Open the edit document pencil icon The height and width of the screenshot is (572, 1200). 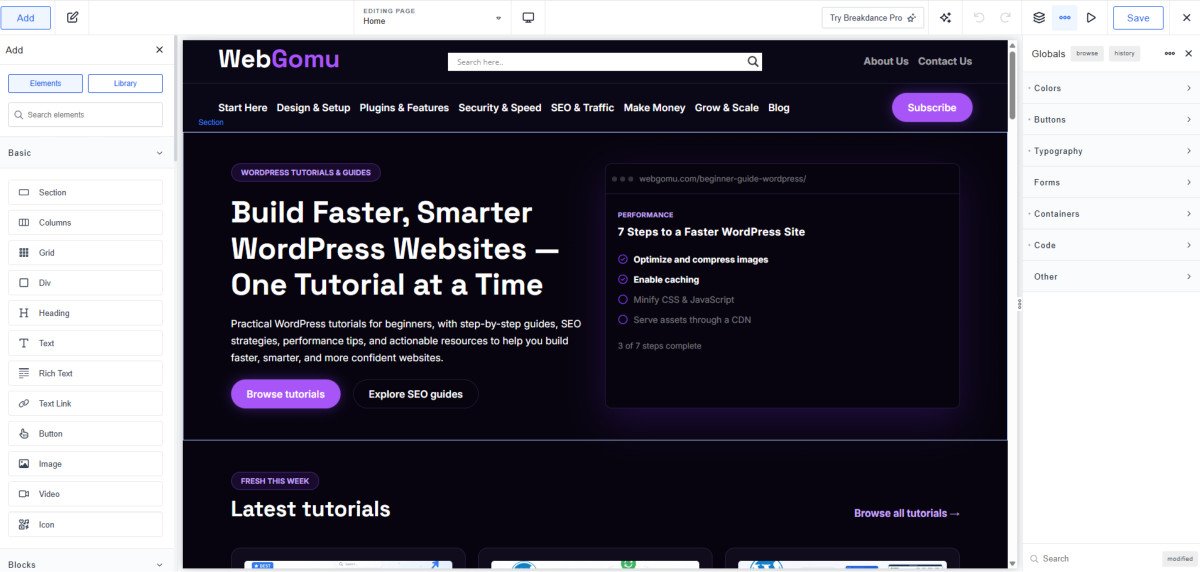[72, 17]
